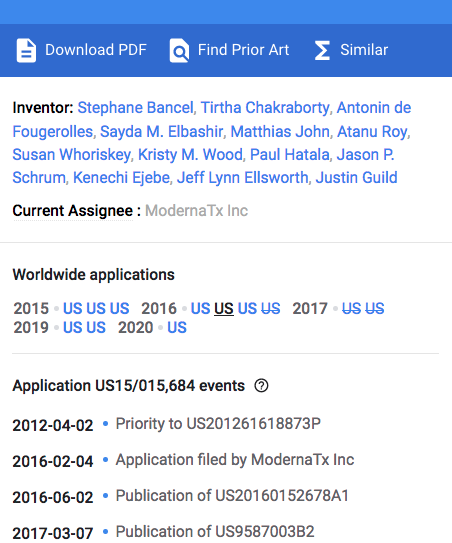The image size is (452, 543).
Task: Click the black underlined US entry for 2016
Action: pos(224,309)
